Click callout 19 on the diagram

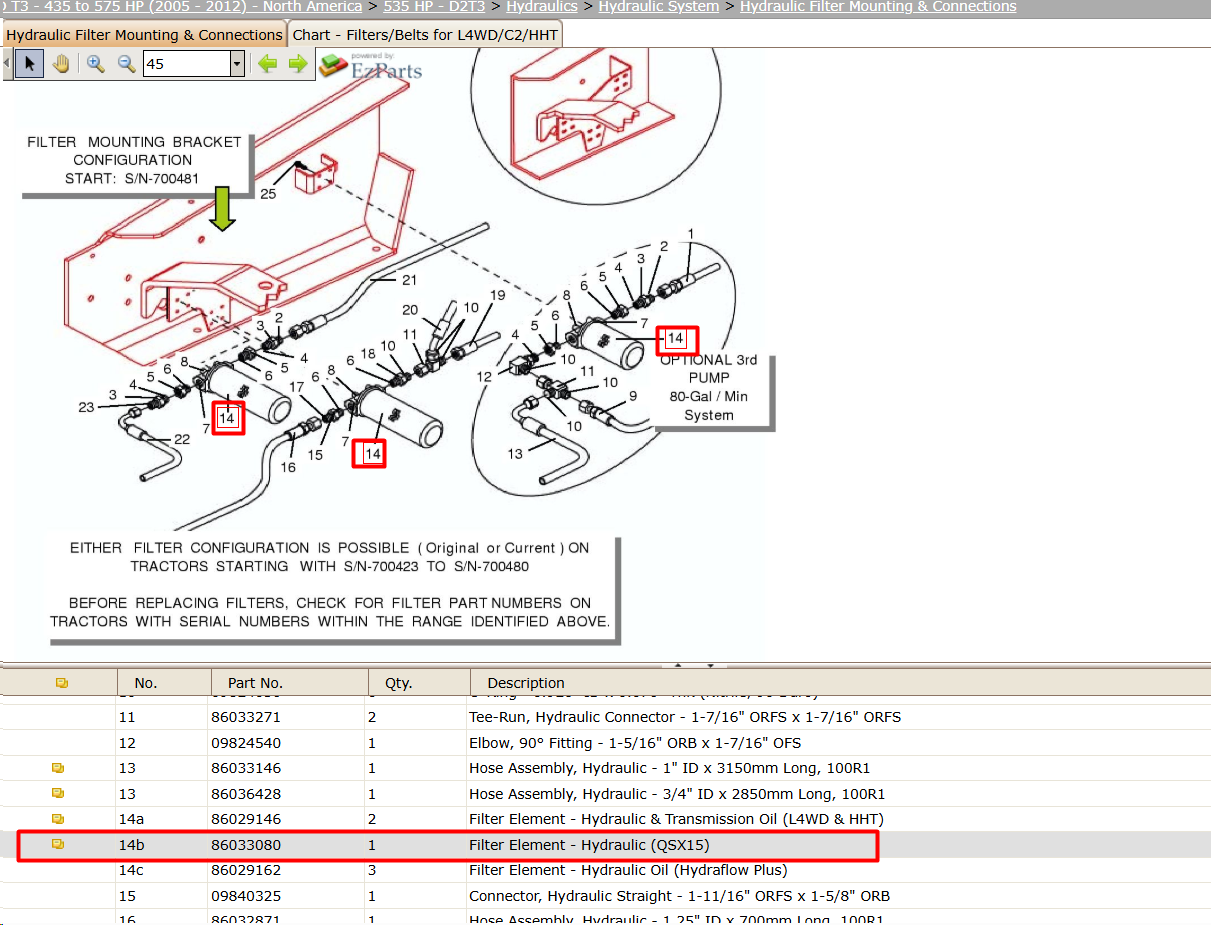point(498,295)
